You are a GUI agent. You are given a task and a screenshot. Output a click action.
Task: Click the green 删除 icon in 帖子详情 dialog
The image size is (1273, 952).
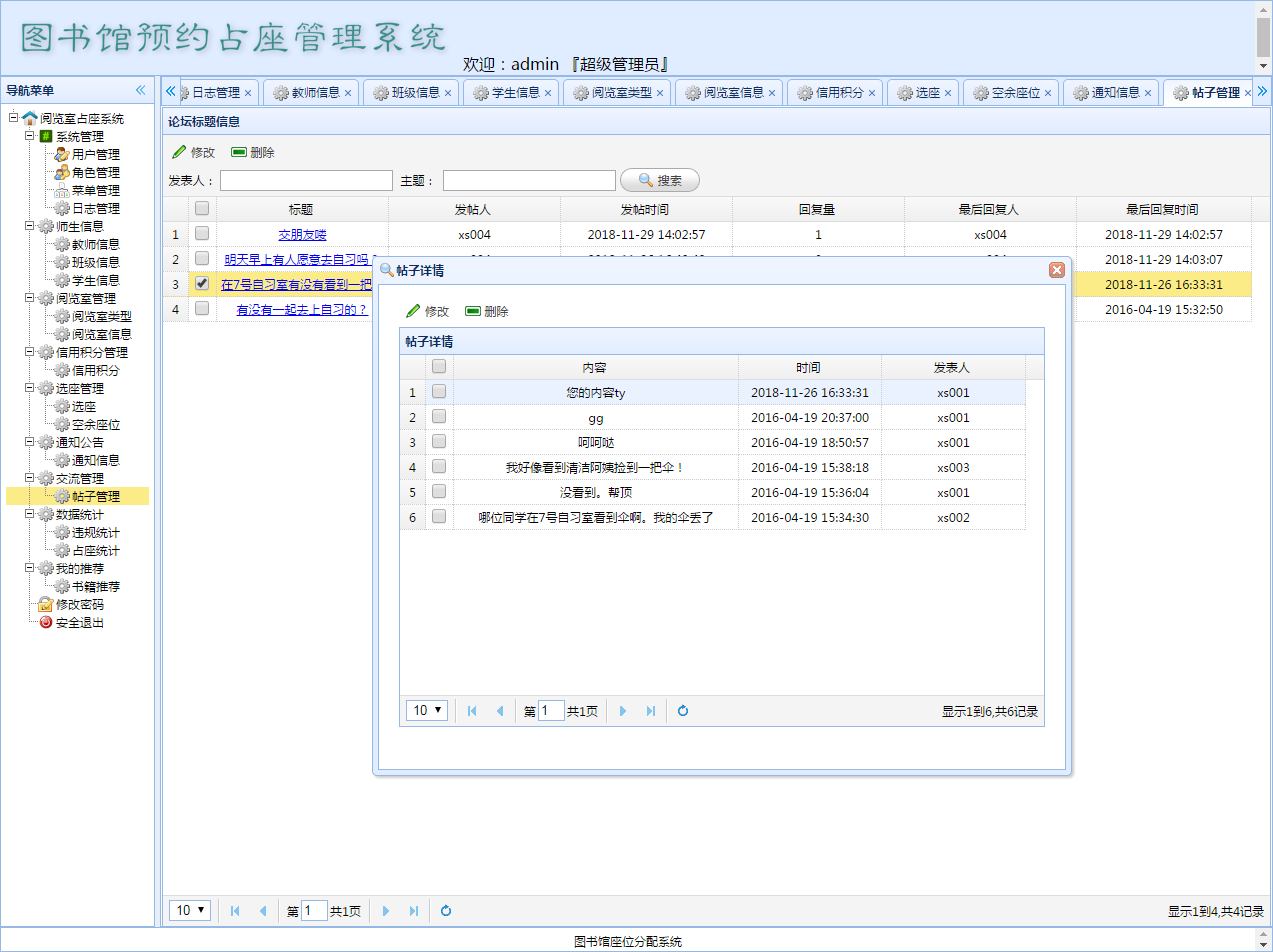point(473,311)
